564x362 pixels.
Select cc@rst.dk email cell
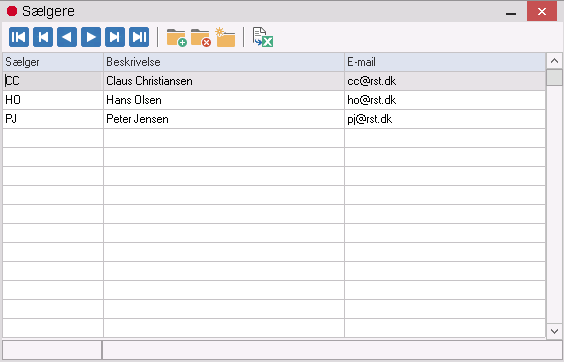pyautogui.click(x=445, y=81)
